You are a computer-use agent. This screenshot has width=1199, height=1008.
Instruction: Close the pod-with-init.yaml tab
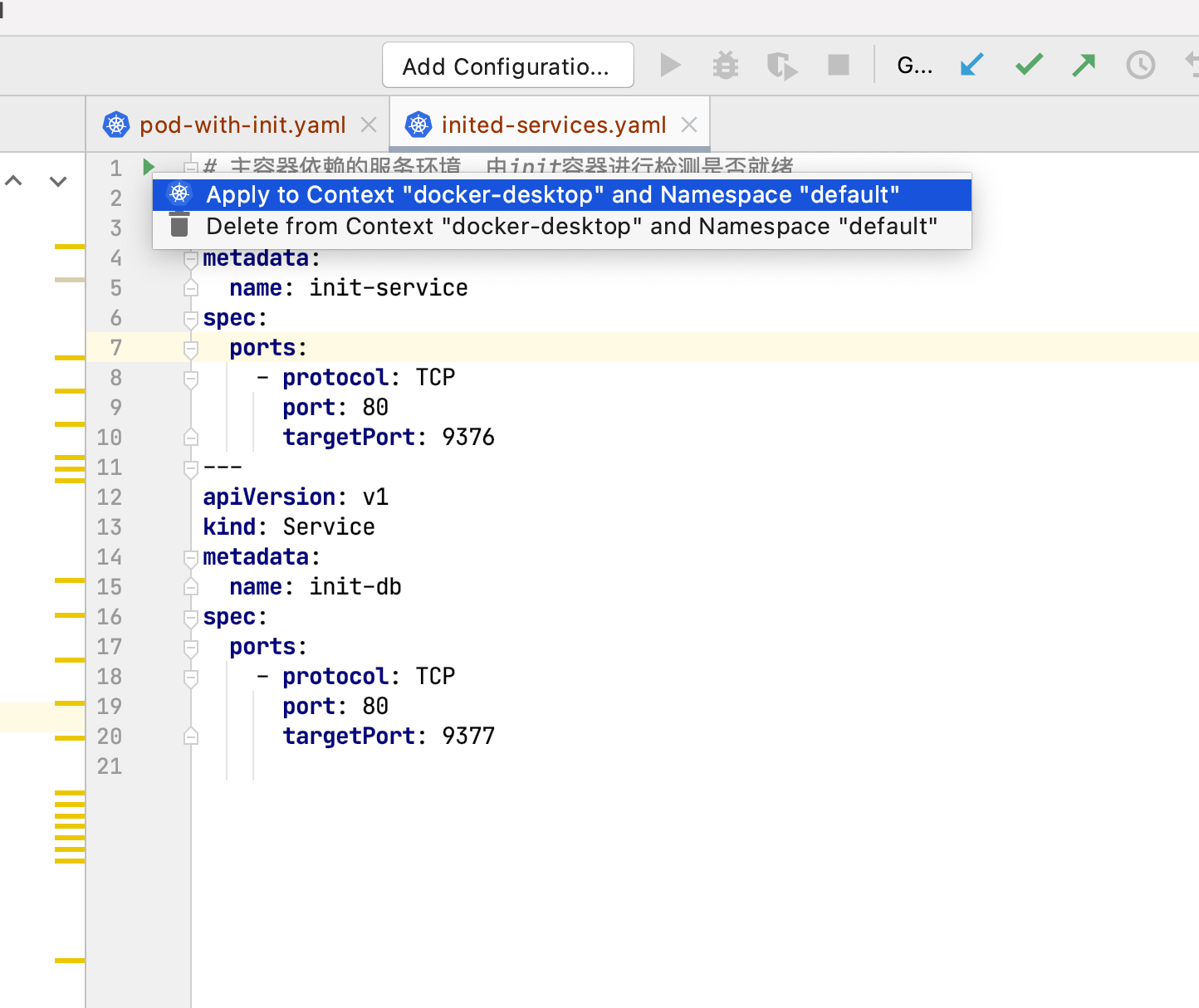tap(369, 125)
